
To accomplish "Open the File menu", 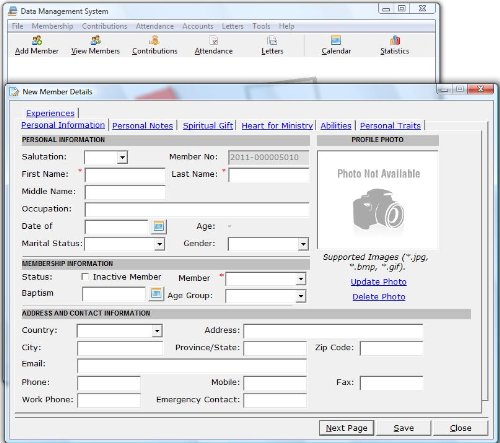I will 17,26.
